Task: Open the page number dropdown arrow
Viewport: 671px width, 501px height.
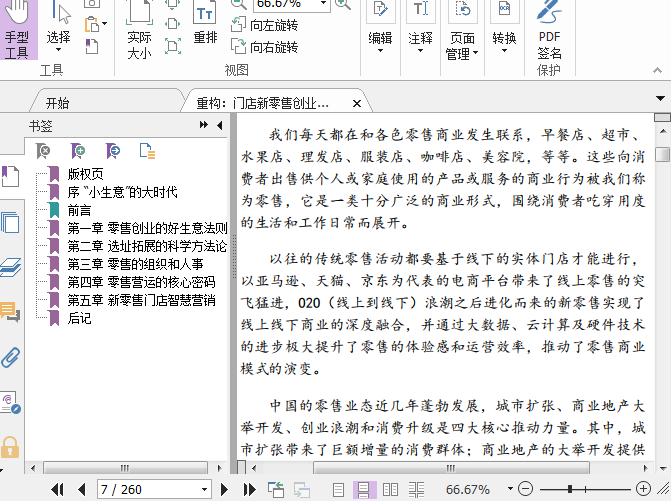Action: [205, 489]
